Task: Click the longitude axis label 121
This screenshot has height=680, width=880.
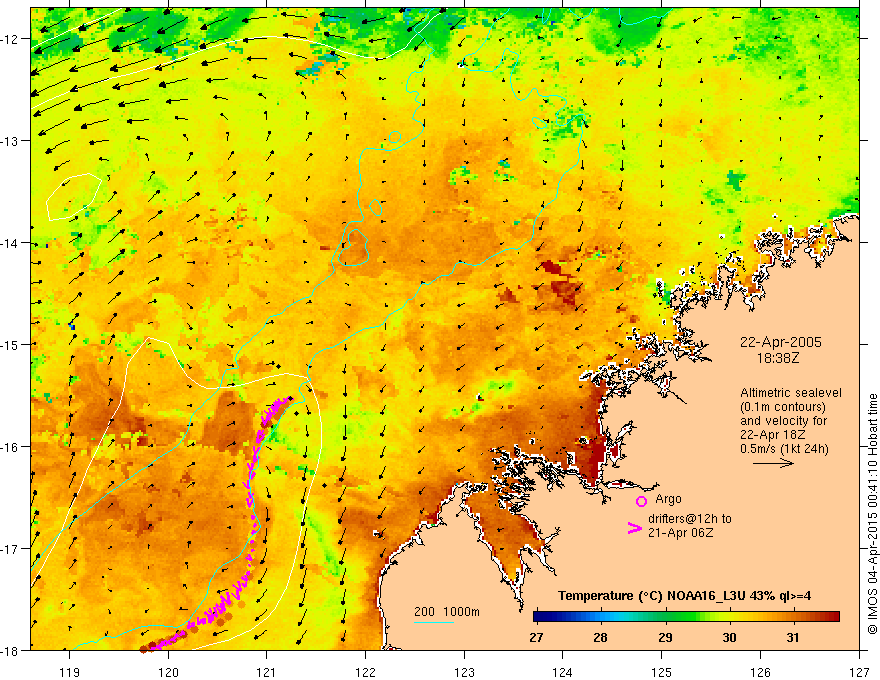Action: click(267, 672)
